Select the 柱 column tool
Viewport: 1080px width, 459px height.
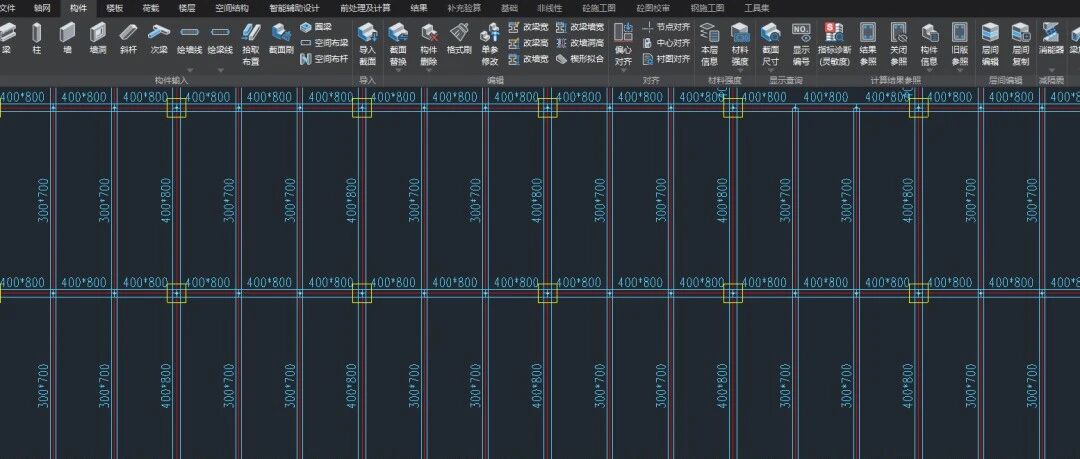coord(37,39)
